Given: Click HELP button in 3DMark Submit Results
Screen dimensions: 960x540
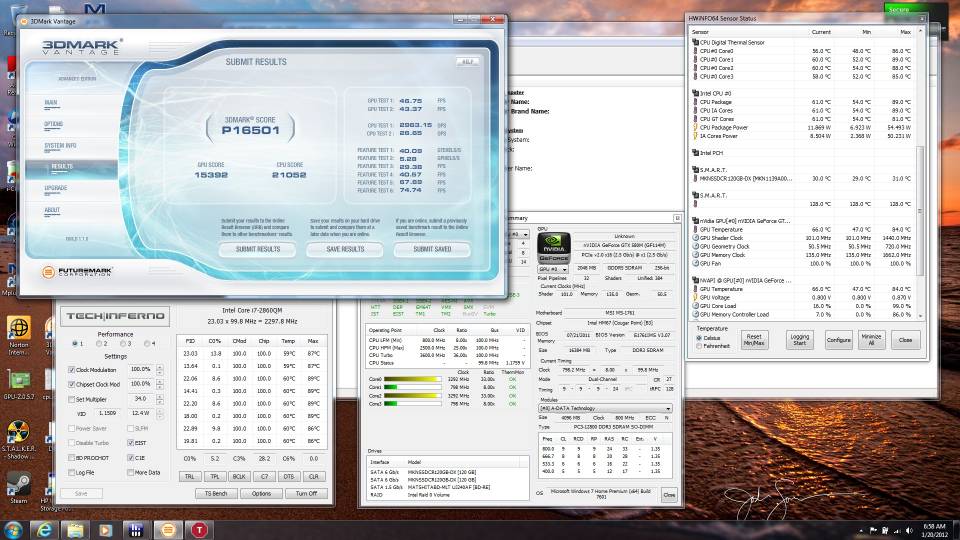Looking at the screenshot, I should pyautogui.click(x=467, y=62).
